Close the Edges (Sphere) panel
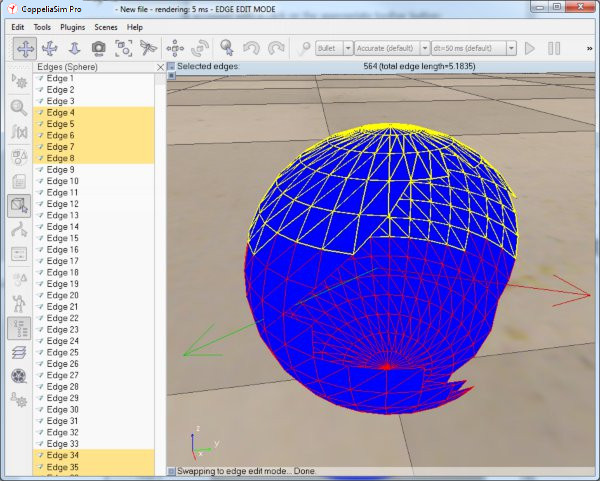This screenshot has height=481, width=600. (160, 67)
